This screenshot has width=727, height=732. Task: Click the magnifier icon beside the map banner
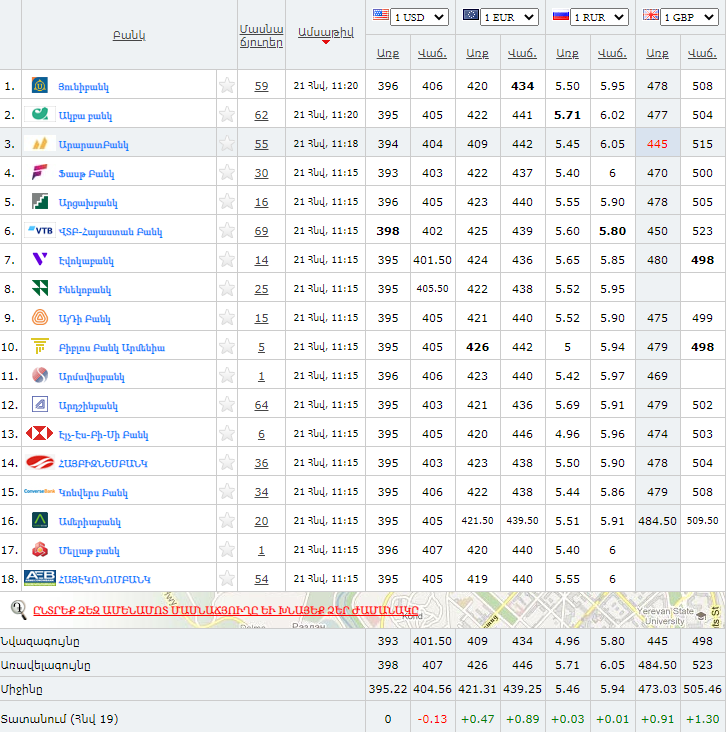coord(19,610)
